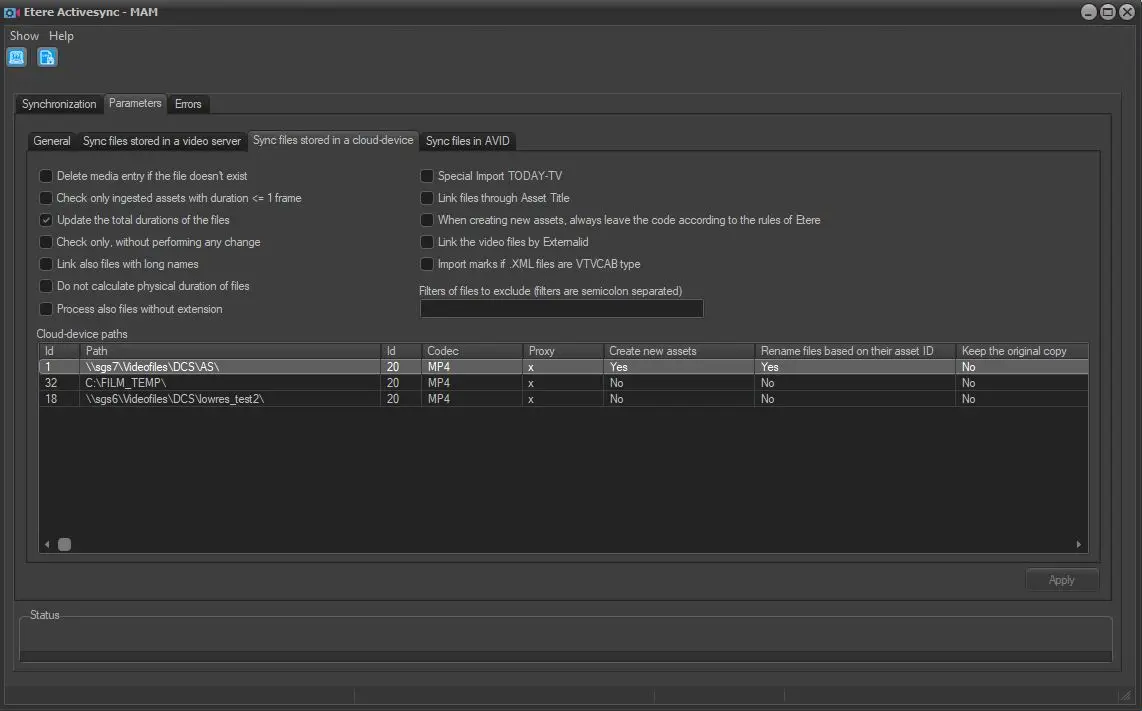Click the table's left scroll arrow
Screen dimensions: 1142x711
pyautogui.click(x=47, y=544)
